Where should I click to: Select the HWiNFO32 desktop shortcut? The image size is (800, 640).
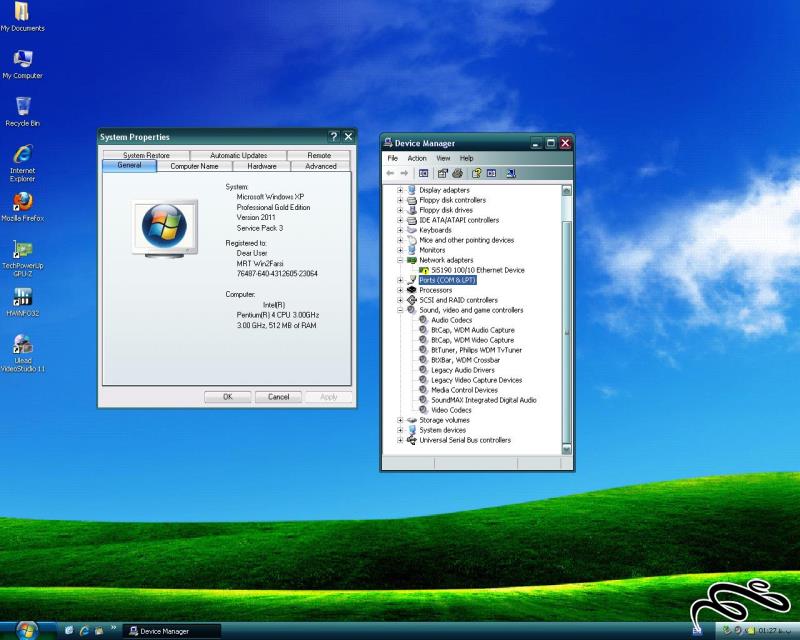tap(22, 302)
